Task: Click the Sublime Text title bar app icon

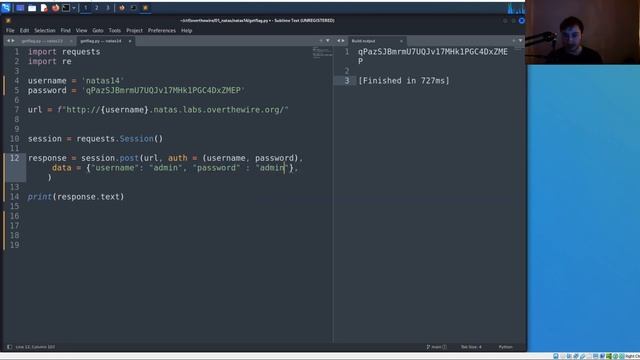Action: [x=8, y=20]
